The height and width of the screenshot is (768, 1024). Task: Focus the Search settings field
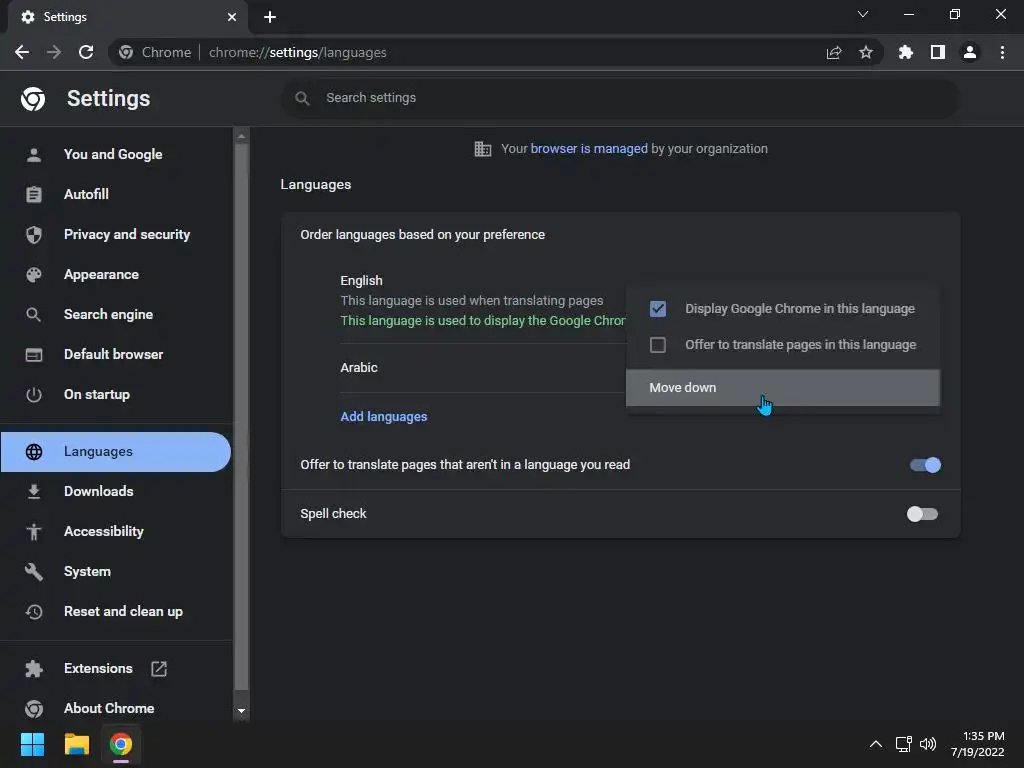pyautogui.click(x=620, y=98)
